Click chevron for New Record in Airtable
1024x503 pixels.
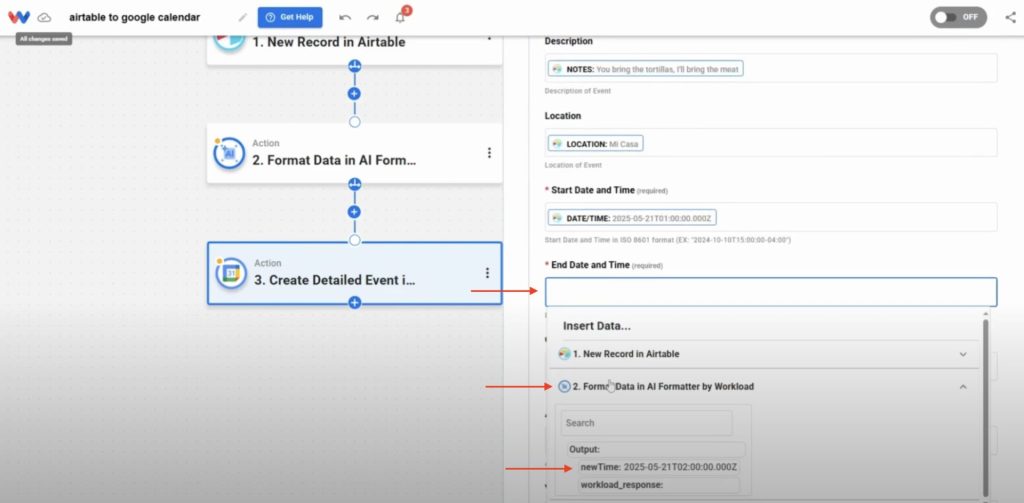963,354
